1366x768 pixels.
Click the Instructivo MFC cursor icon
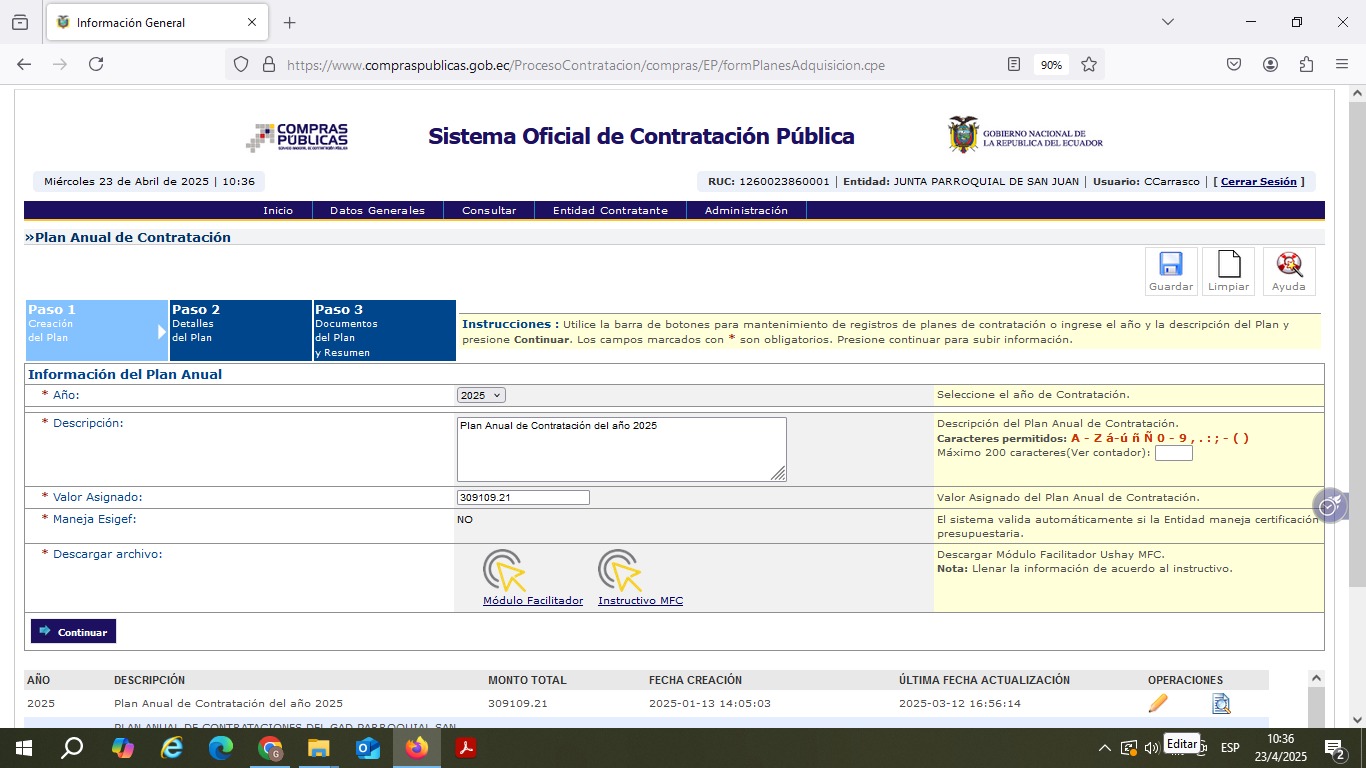621,571
